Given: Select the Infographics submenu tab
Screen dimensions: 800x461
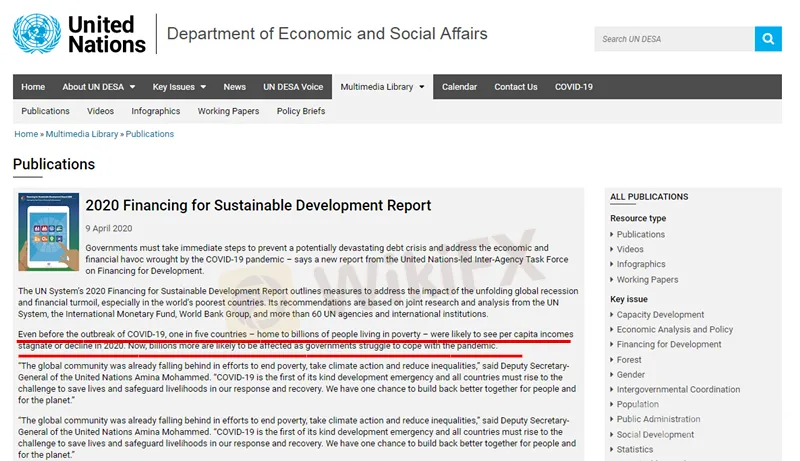Looking at the screenshot, I should click(156, 111).
